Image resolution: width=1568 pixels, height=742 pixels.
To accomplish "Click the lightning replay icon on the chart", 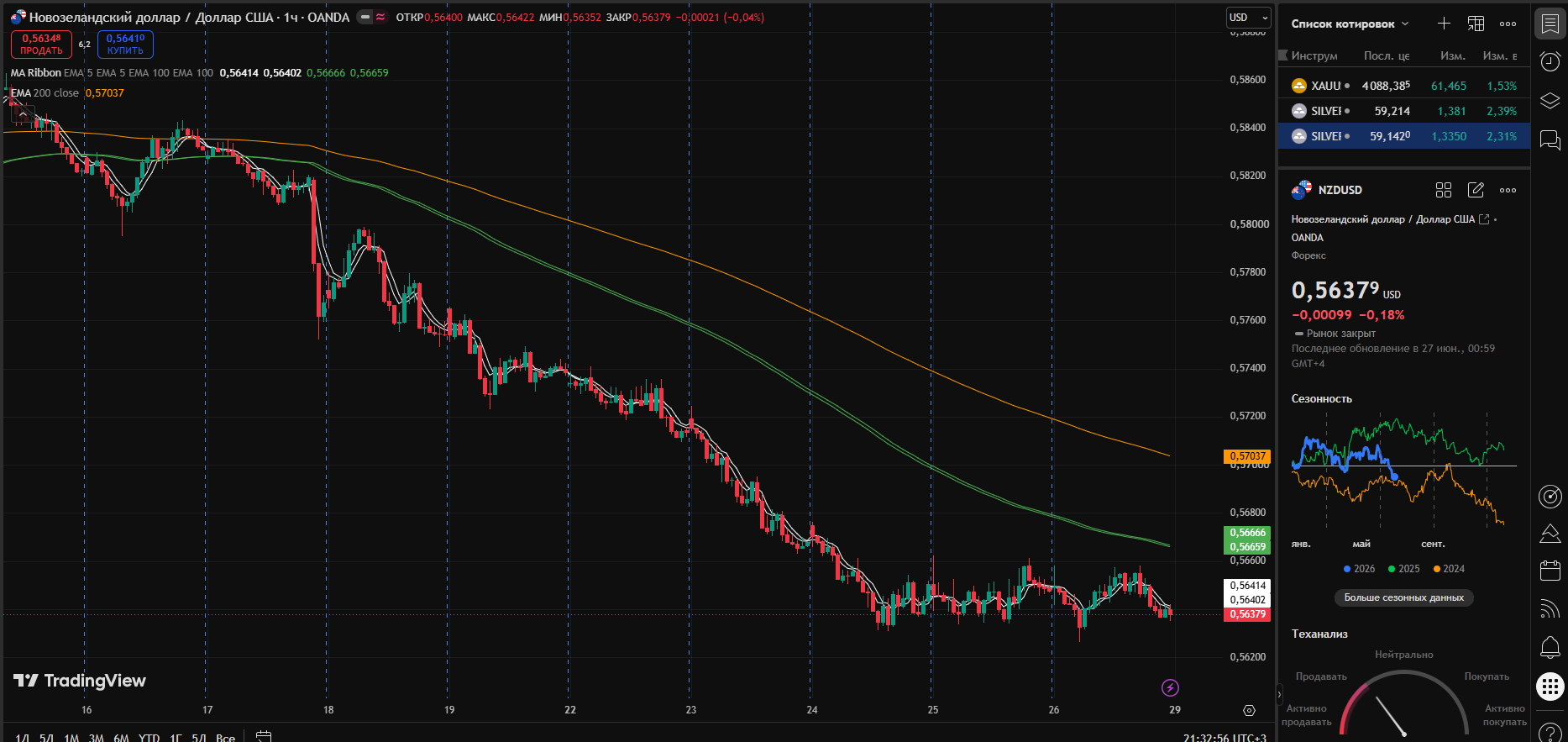I will [x=1170, y=688].
